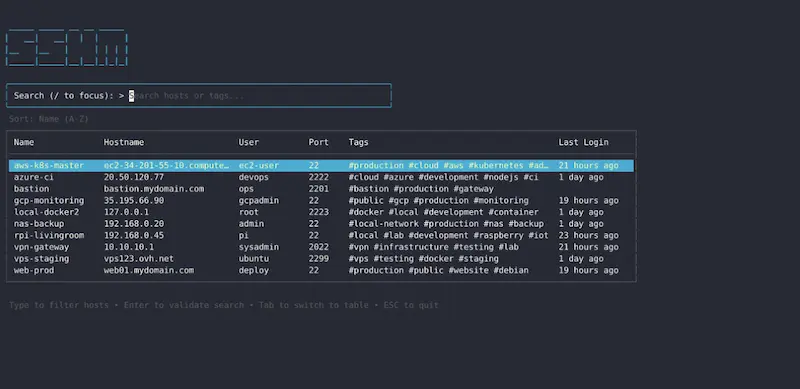Click hostname web01.mydomain.com
The image size is (800, 389).
tap(148, 270)
